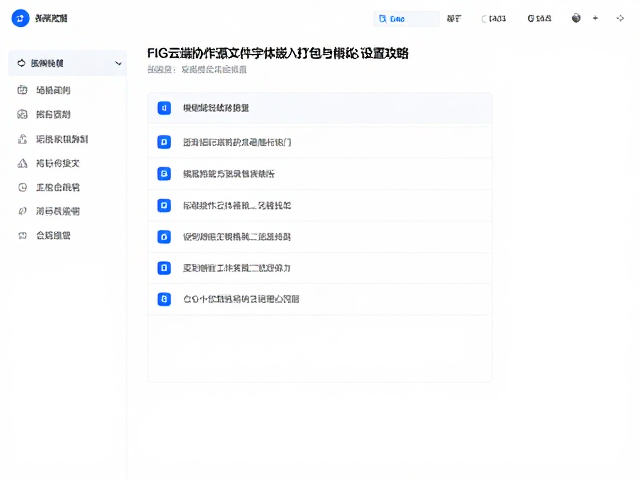Click the blue circular app logo
The height and width of the screenshot is (480, 640).
pyautogui.click(x=20, y=18)
